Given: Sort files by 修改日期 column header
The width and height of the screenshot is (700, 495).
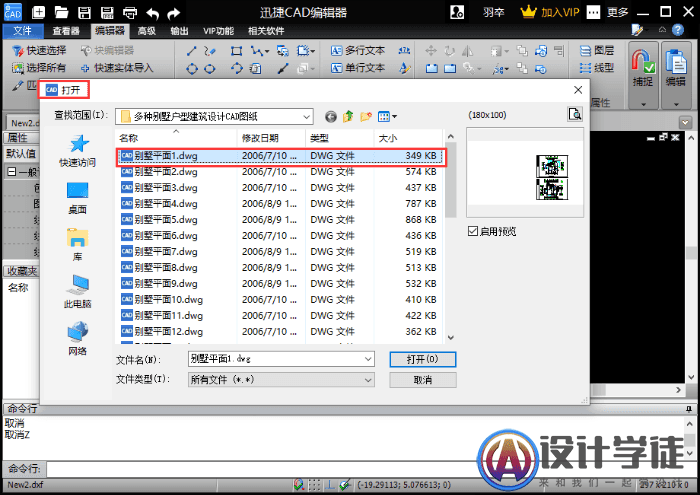Looking at the screenshot, I should pyautogui.click(x=271, y=138).
